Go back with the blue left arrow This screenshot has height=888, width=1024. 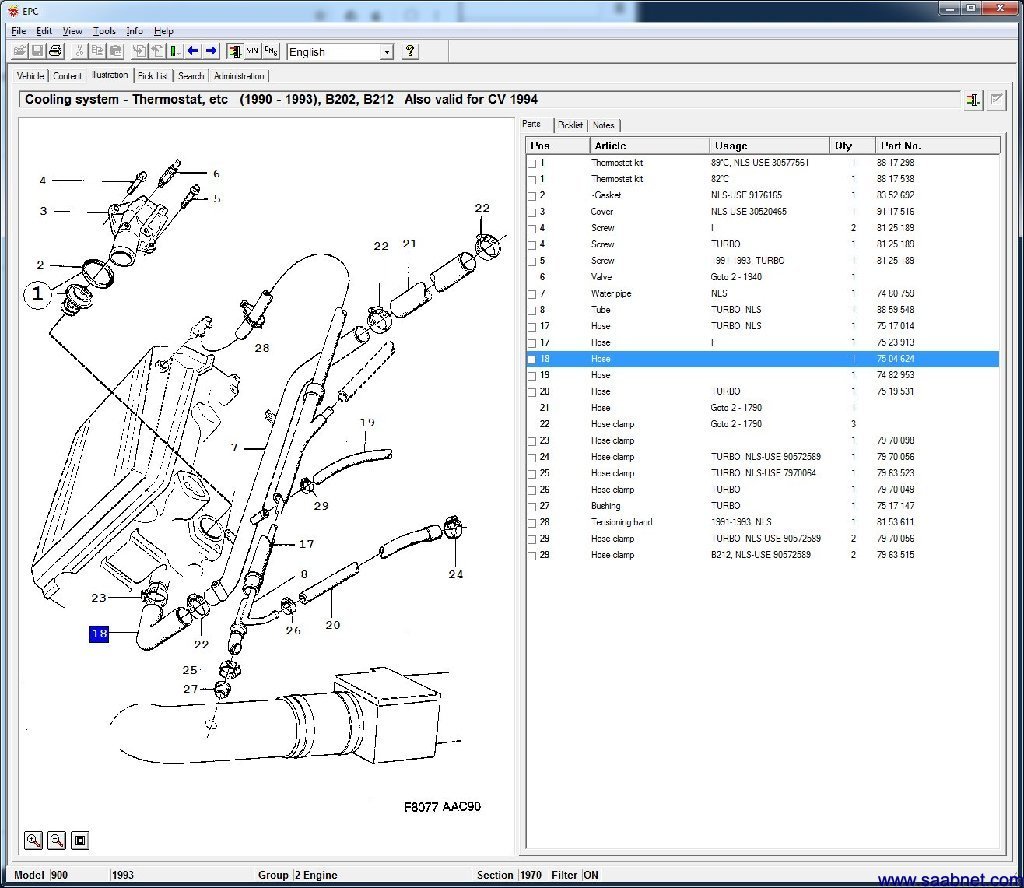pyautogui.click(x=193, y=51)
